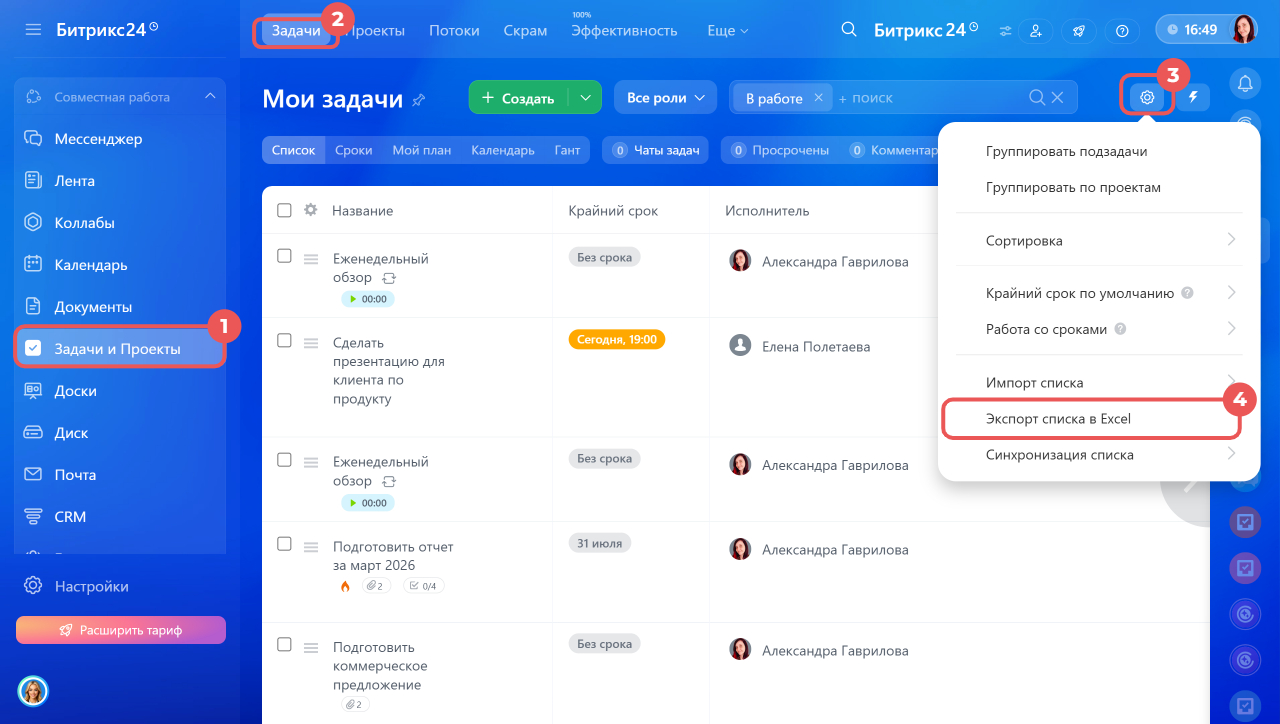Click the lightning automation icon
1280x724 pixels.
[x=1193, y=98]
